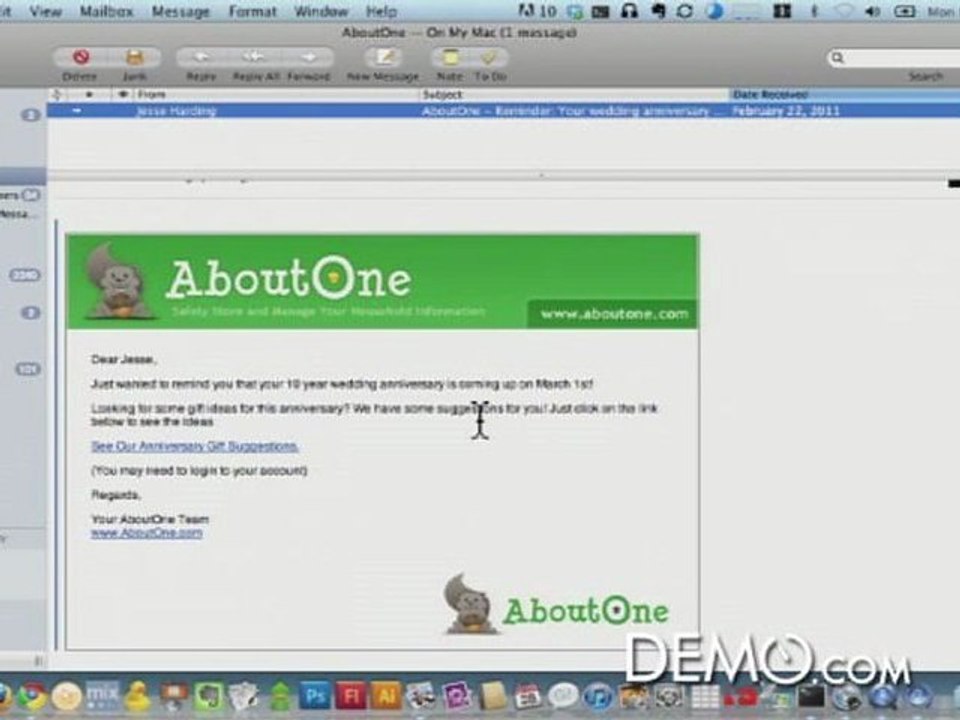Open iTunes from the dock
This screenshot has width=960, height=720.
pos(598,697)
